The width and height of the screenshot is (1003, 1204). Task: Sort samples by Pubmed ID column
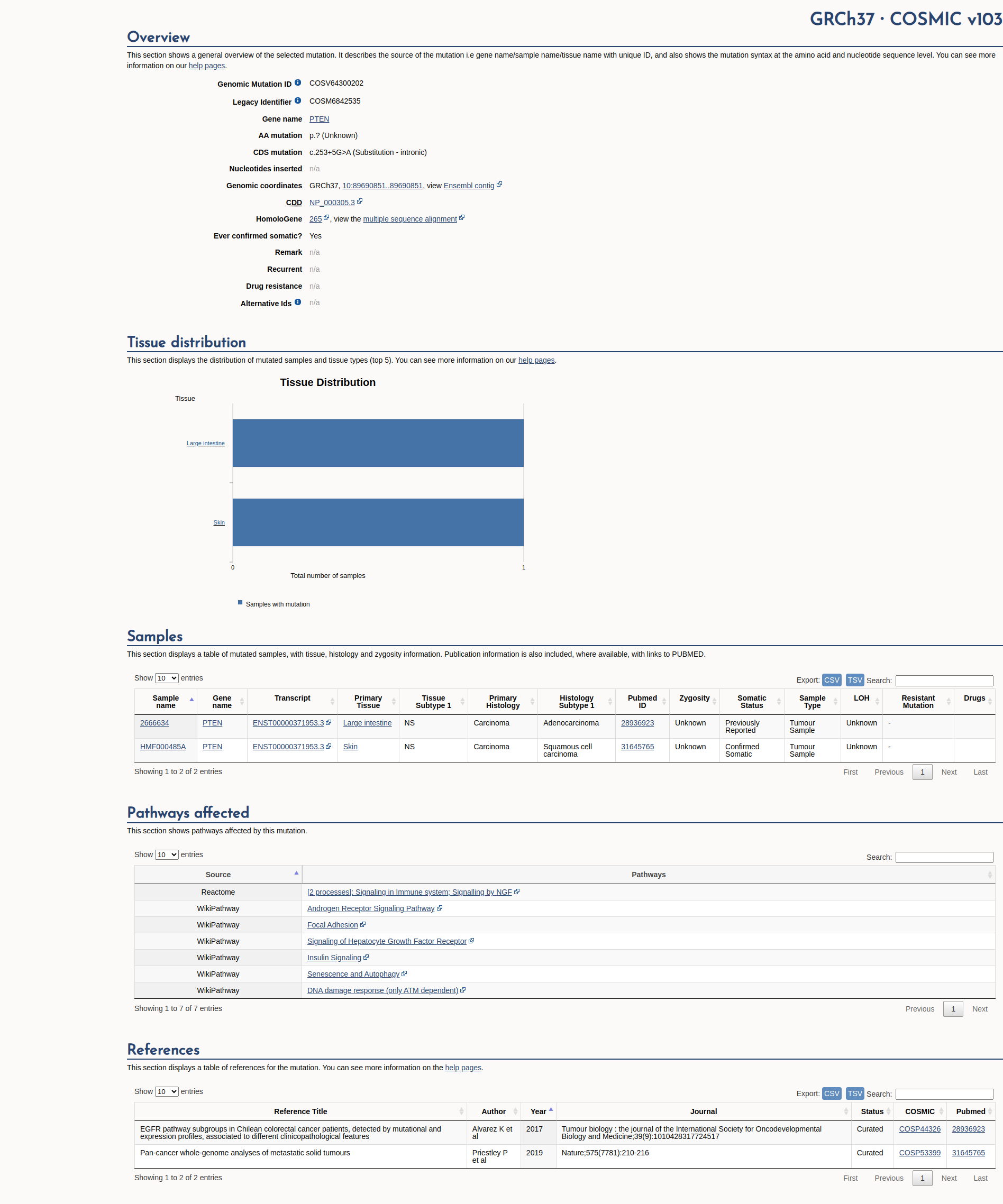[642, 702]
